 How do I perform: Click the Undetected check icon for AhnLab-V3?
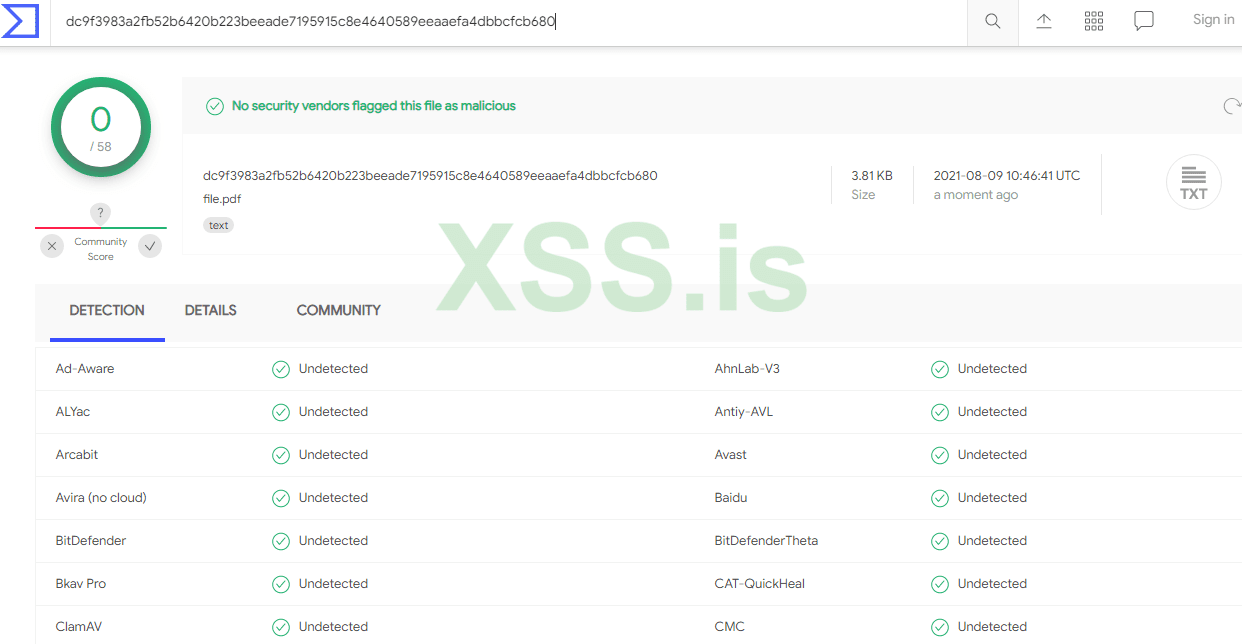click(x=940, y=370)
